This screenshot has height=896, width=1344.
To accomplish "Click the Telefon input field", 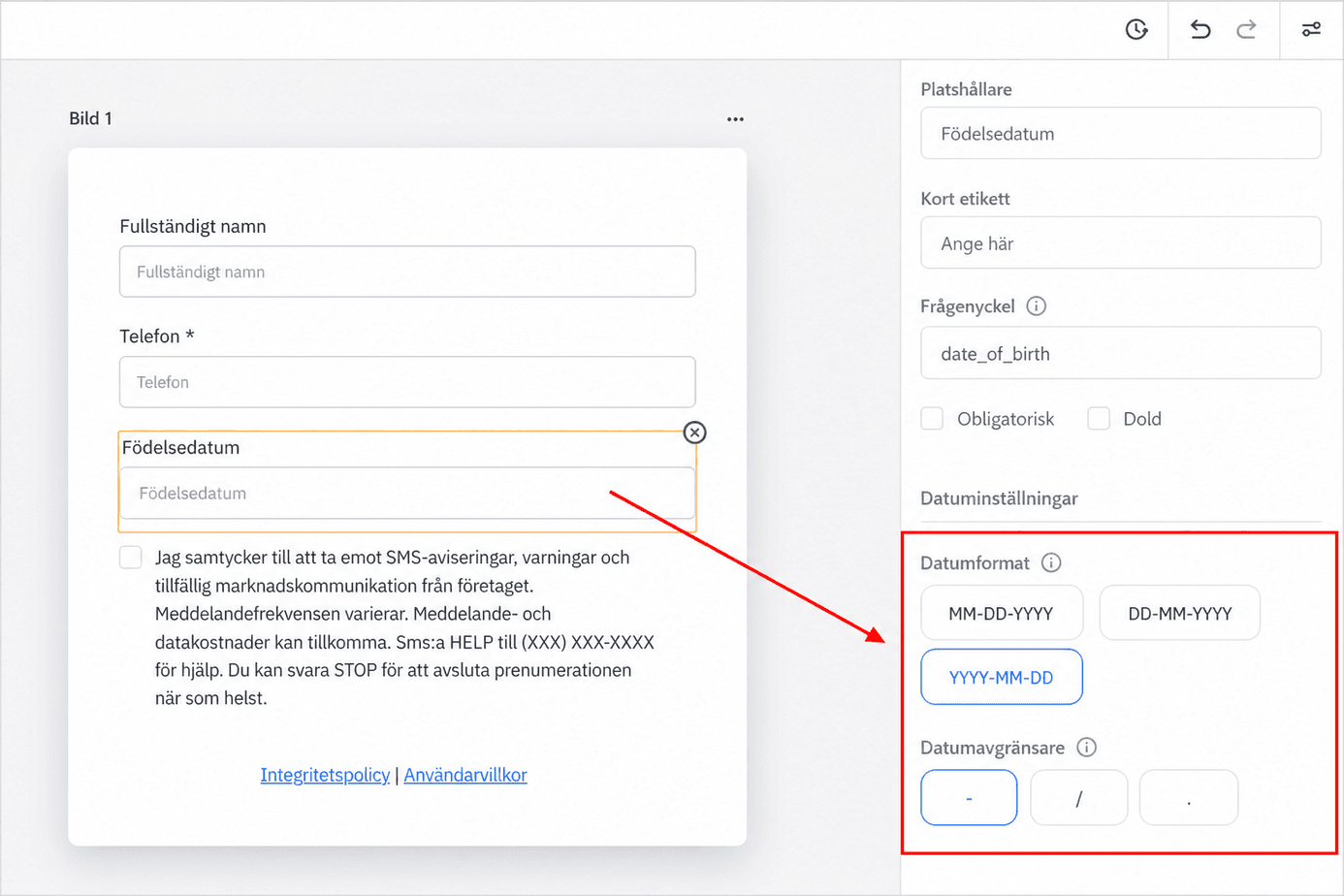I will click(407, 382).
